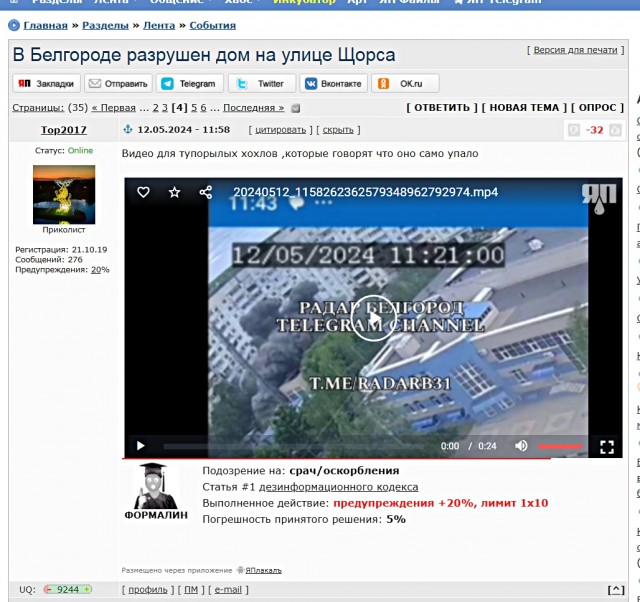Go to « Первая page link
Image resolution: width=640 pixels, height=602 pixels.
click(113, 108)
